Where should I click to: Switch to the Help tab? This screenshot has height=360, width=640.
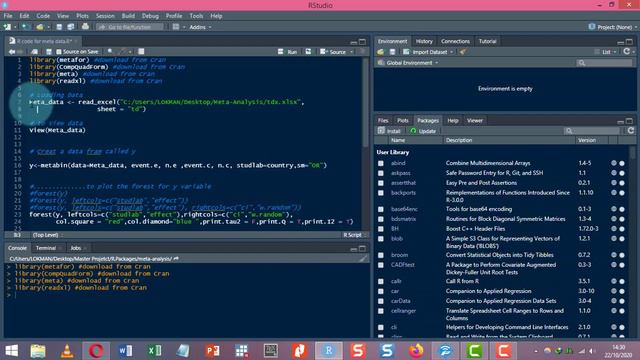tap(453, 120)
